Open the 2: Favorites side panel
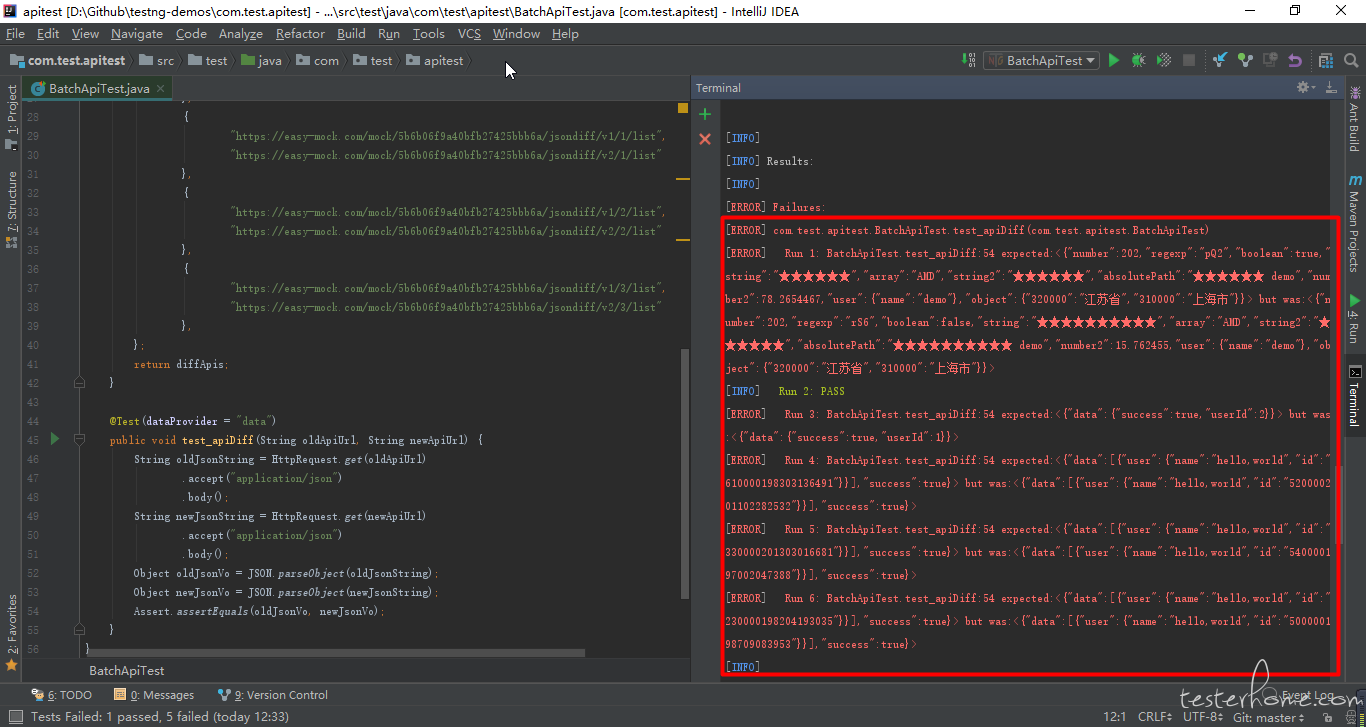The width and height of the screenshot is (1366, 727). tap(12, 632)
